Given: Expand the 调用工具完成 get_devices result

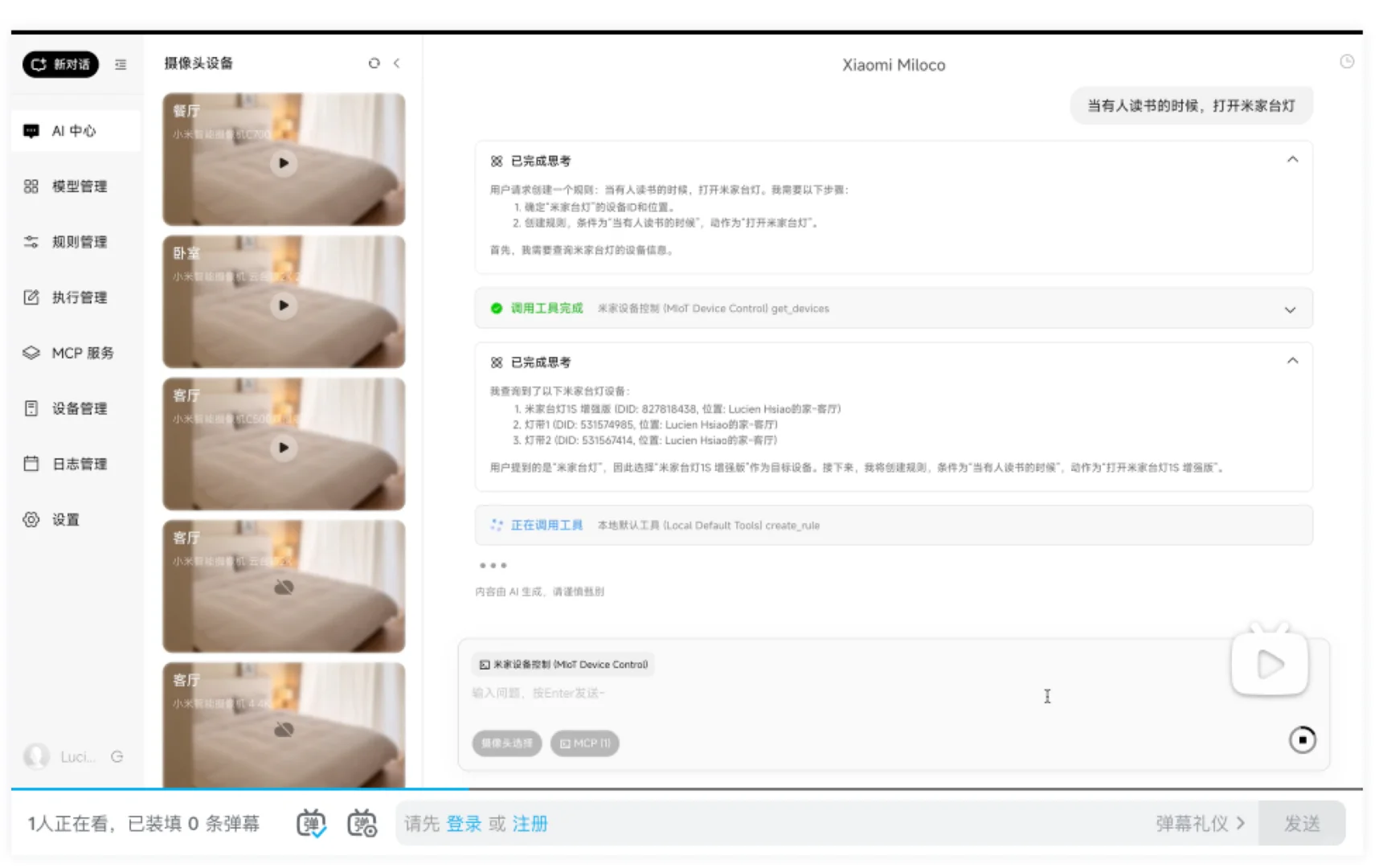Looking at the screenshot, I should [1291, 309].
